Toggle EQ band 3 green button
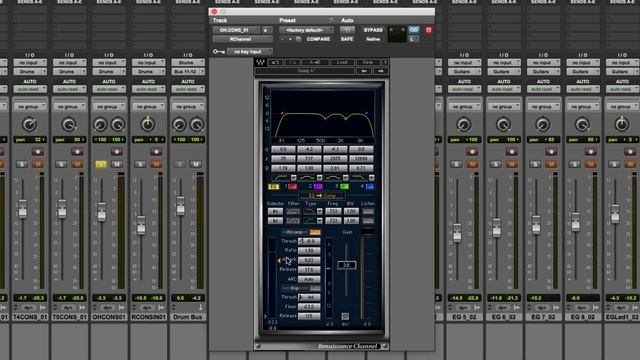Image resolution: width=640 pixels, height=360 pixels. pyautogui.click(x=344, y=187)
